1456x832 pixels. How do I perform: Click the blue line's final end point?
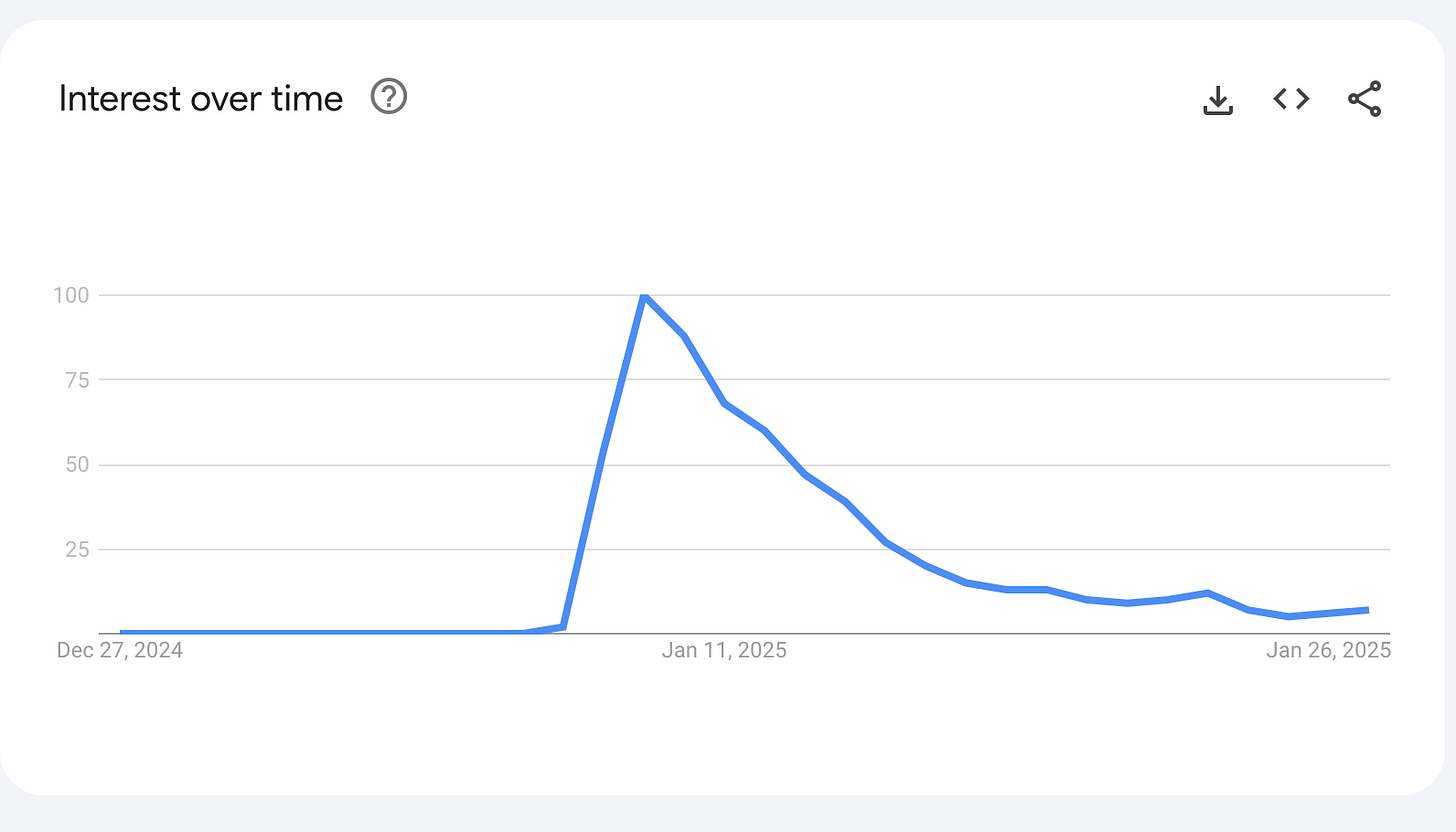(1367, 610)
